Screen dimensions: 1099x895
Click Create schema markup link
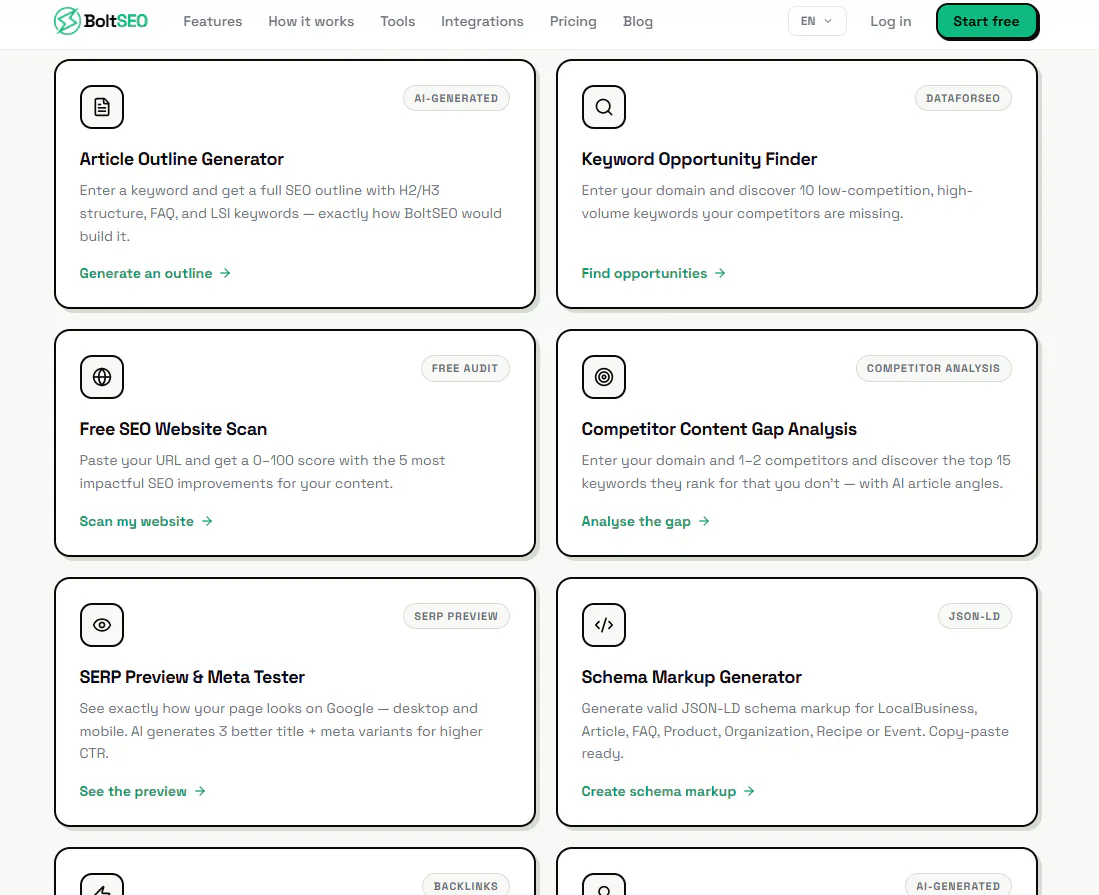point(668,791)
